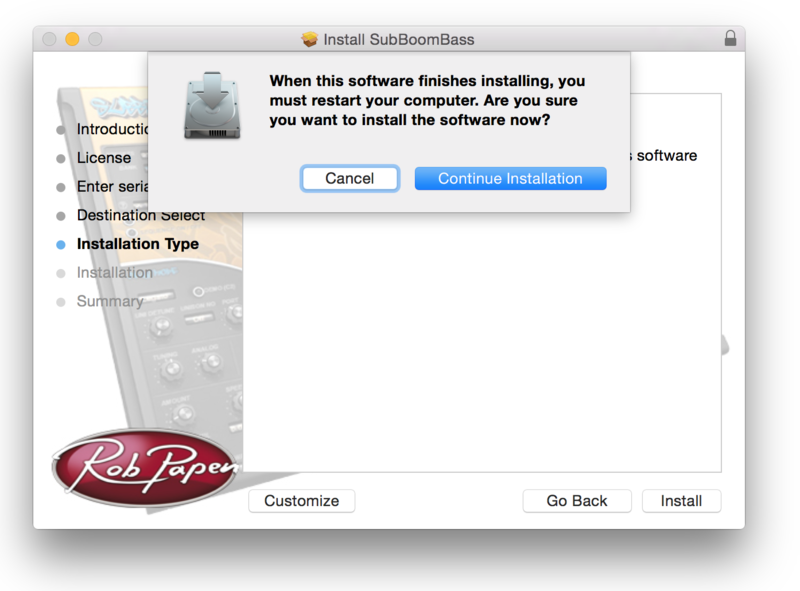Select the Introduction step in sidebar

pyautogui.click(x=112, y=129)
